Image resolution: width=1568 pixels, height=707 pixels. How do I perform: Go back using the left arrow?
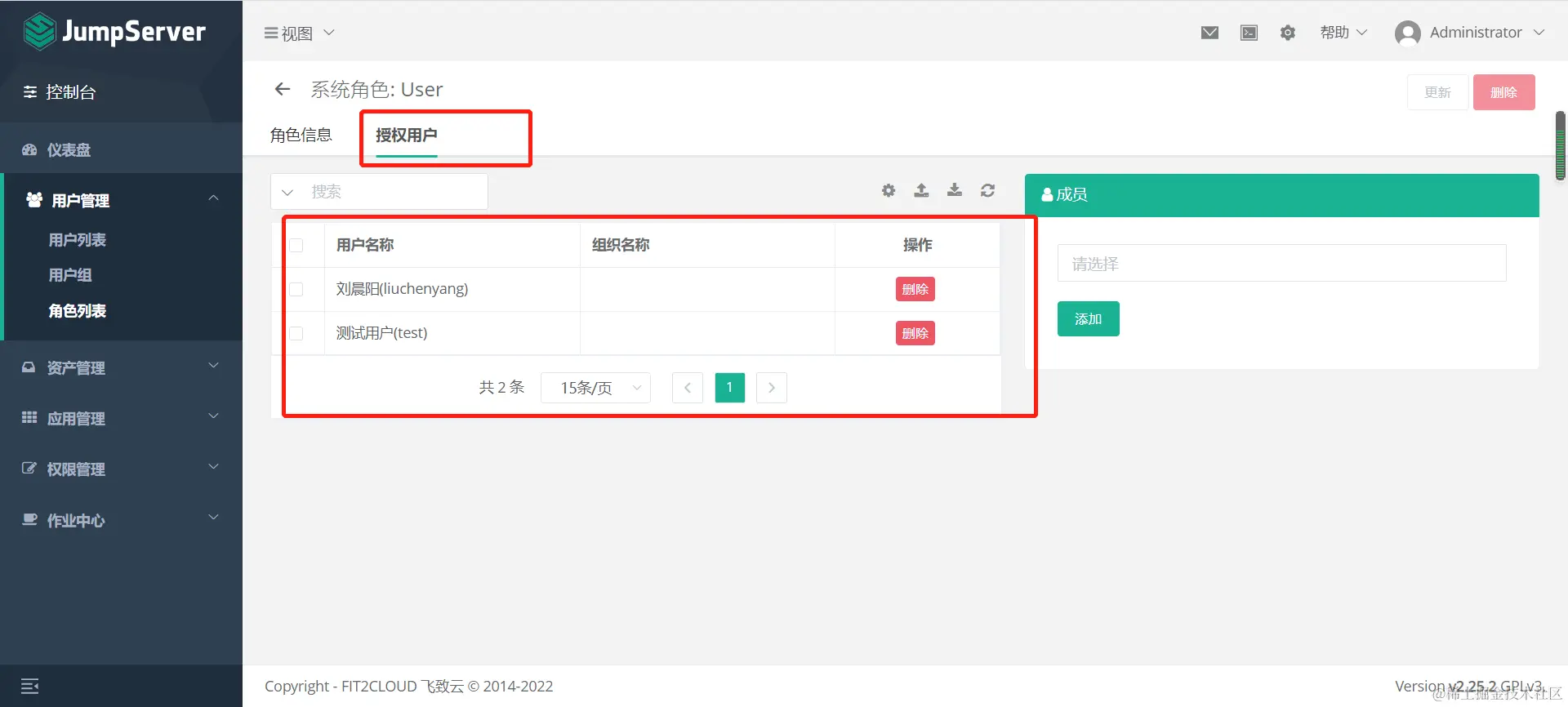283,89
